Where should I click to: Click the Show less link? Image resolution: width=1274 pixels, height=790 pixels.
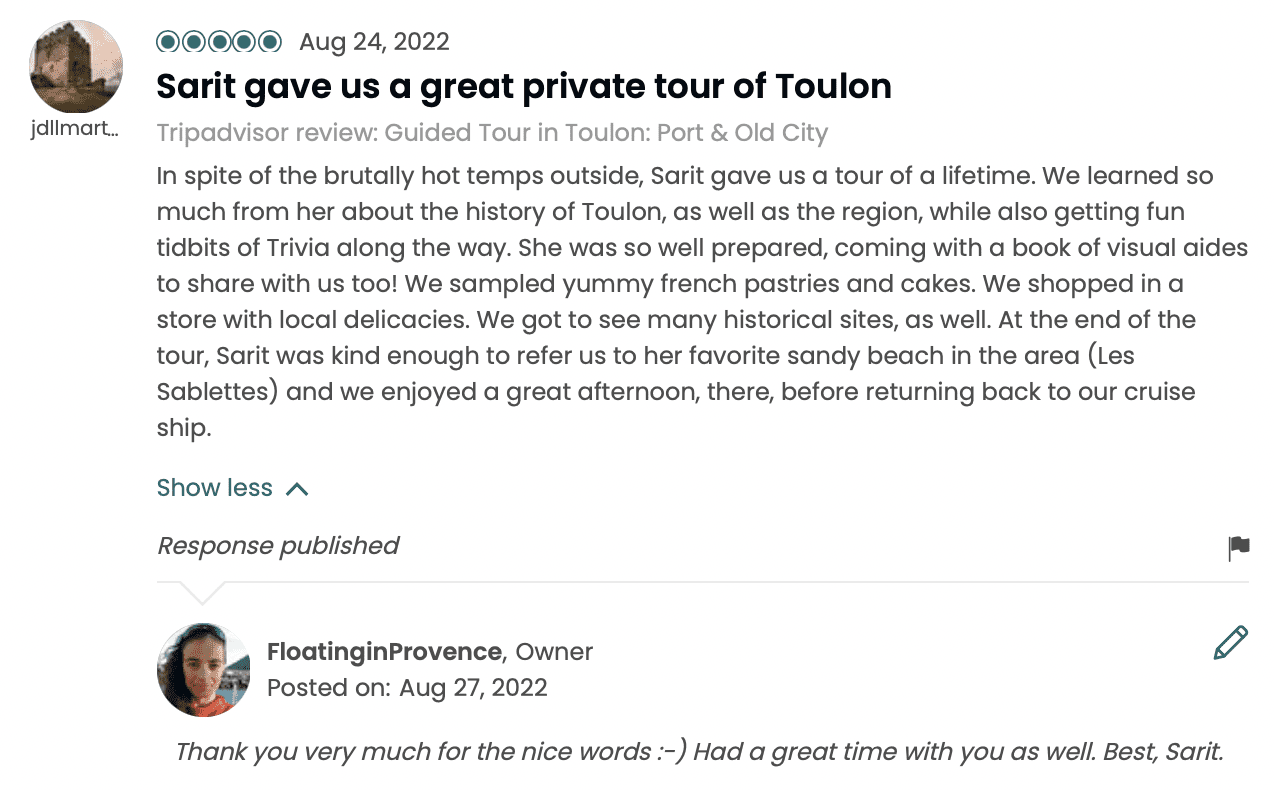pos(215,488)
